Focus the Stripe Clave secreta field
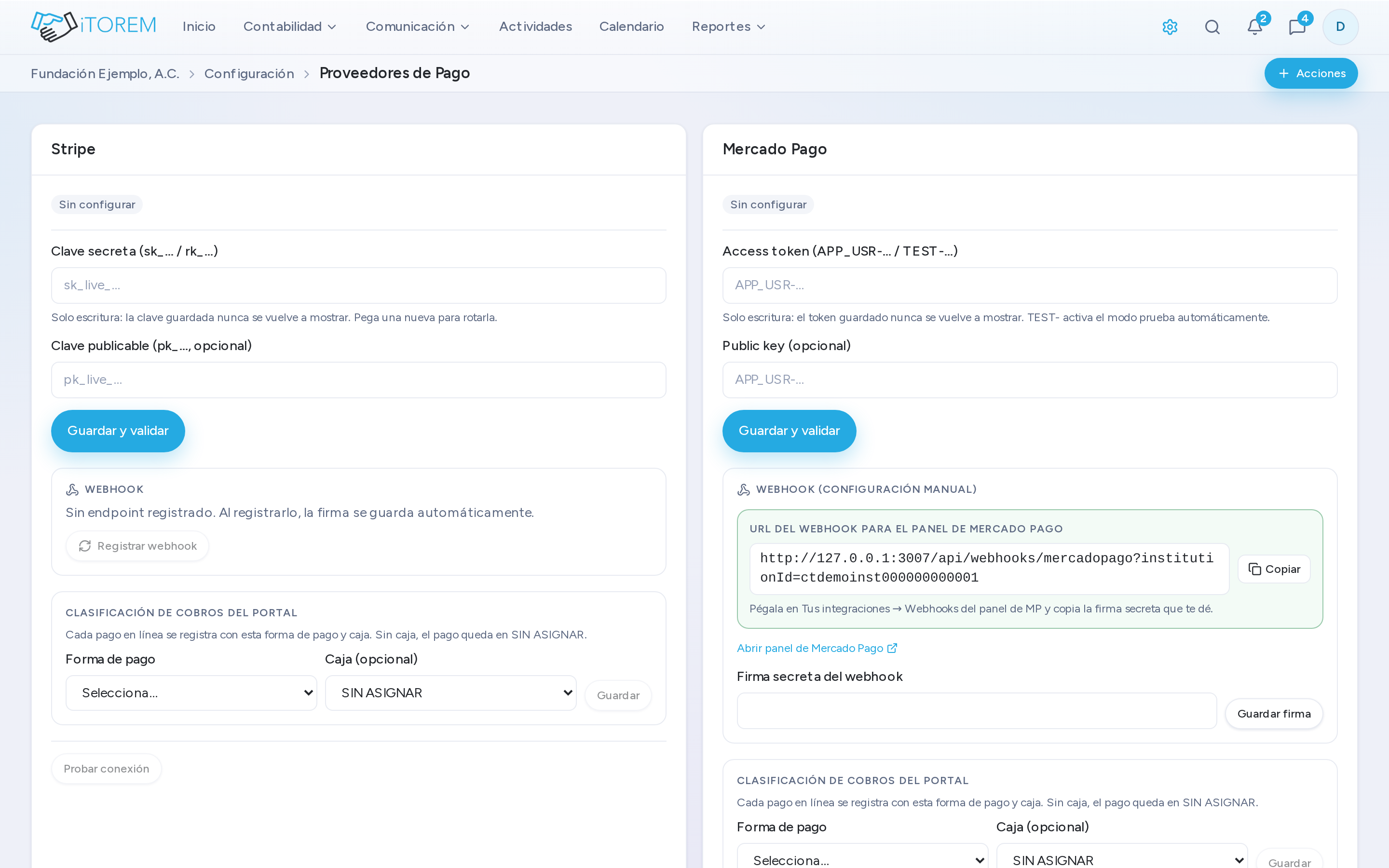This screenshot has width=1389, height=868. [359, 285]
